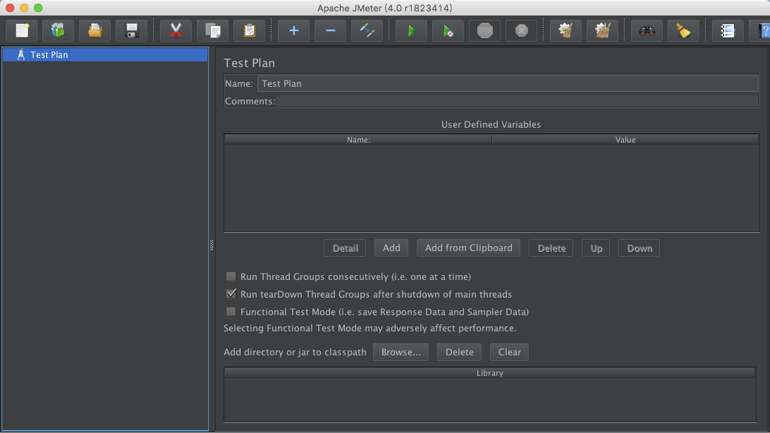This screenshot has width=770, height=433.
Task: Click the Name: column header
Action: (358, 140)
